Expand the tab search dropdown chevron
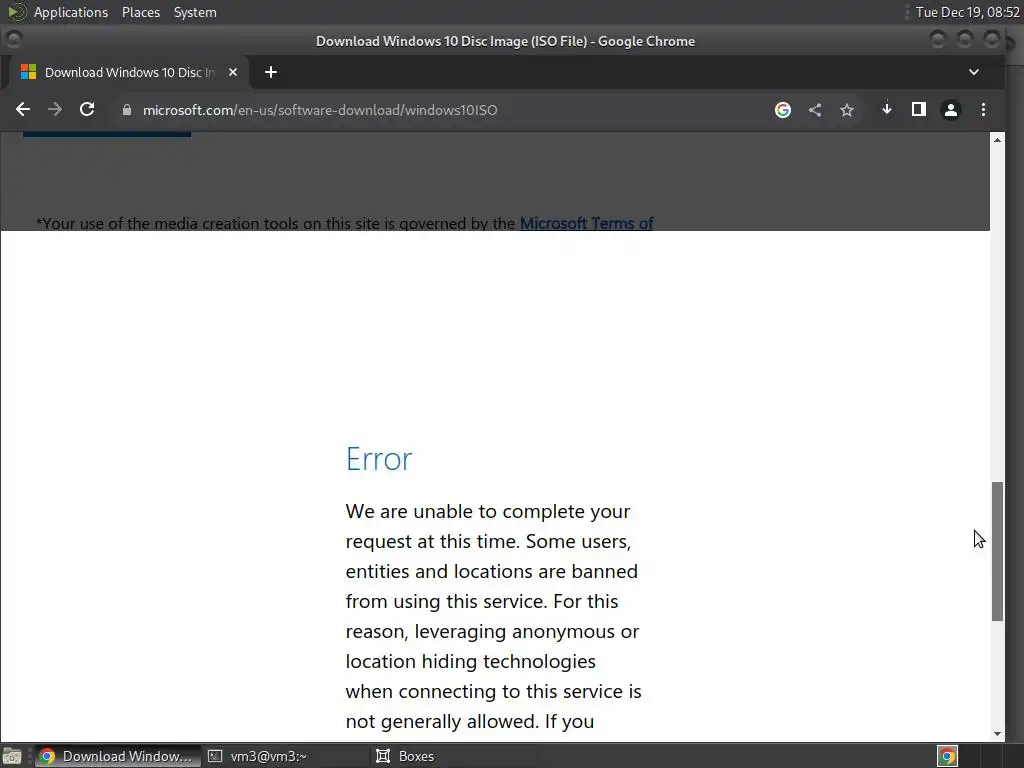The image size is (1024, 768). coord(974,72)
